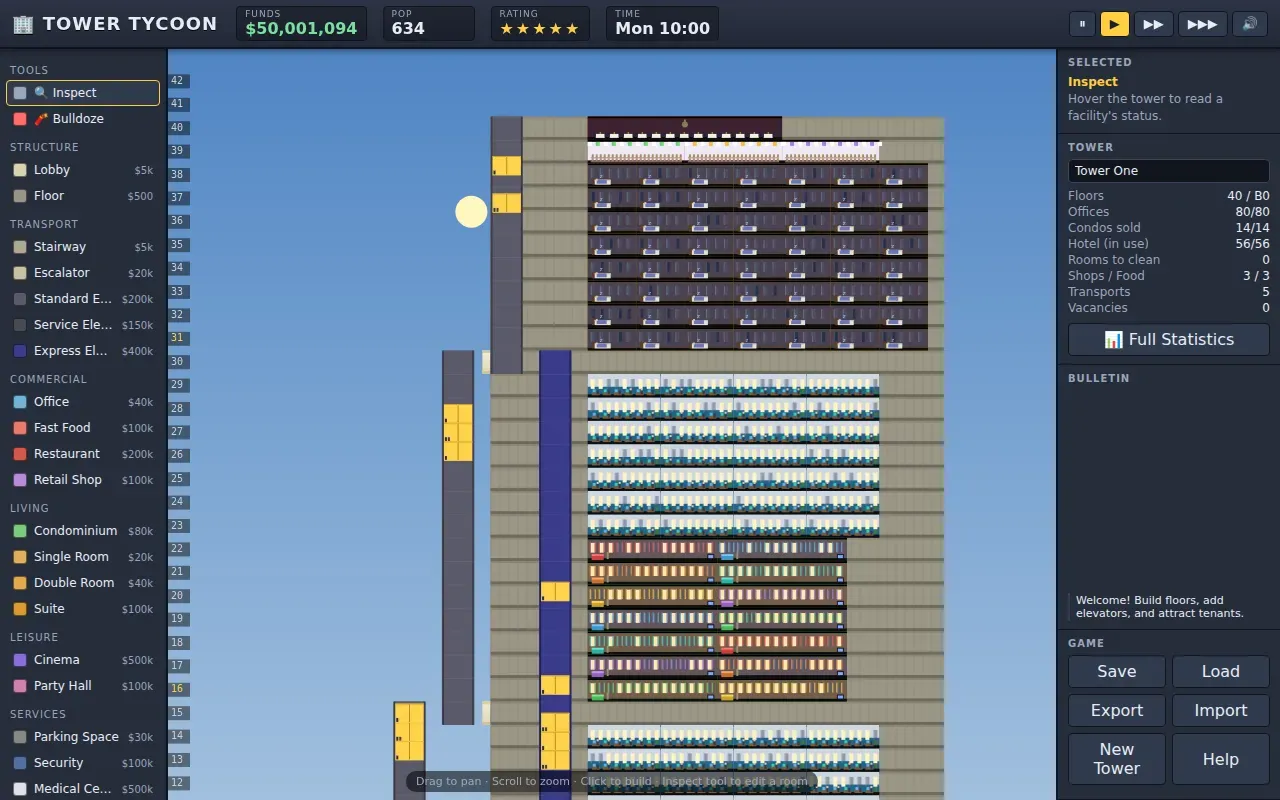The image size is (1280, 800).
Task: Choose the Office build tool
Action: click(83, 402)
